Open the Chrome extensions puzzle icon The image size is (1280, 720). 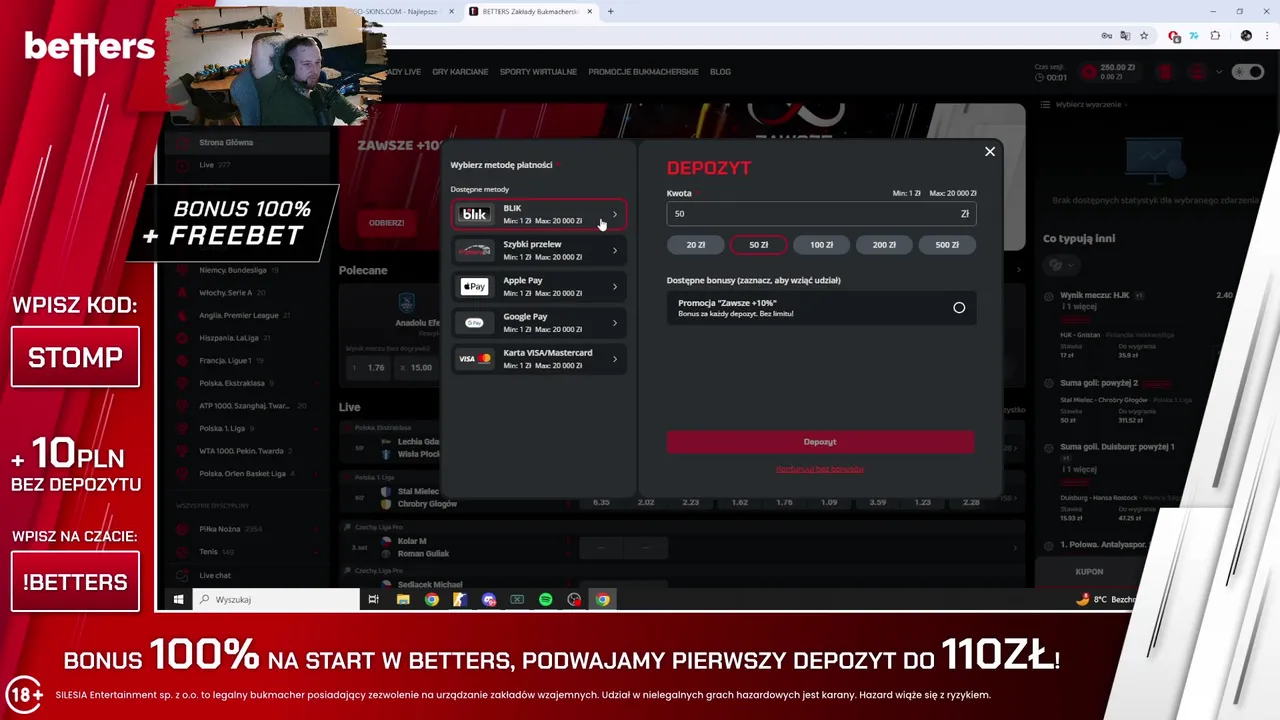[x=1215, y=36]
